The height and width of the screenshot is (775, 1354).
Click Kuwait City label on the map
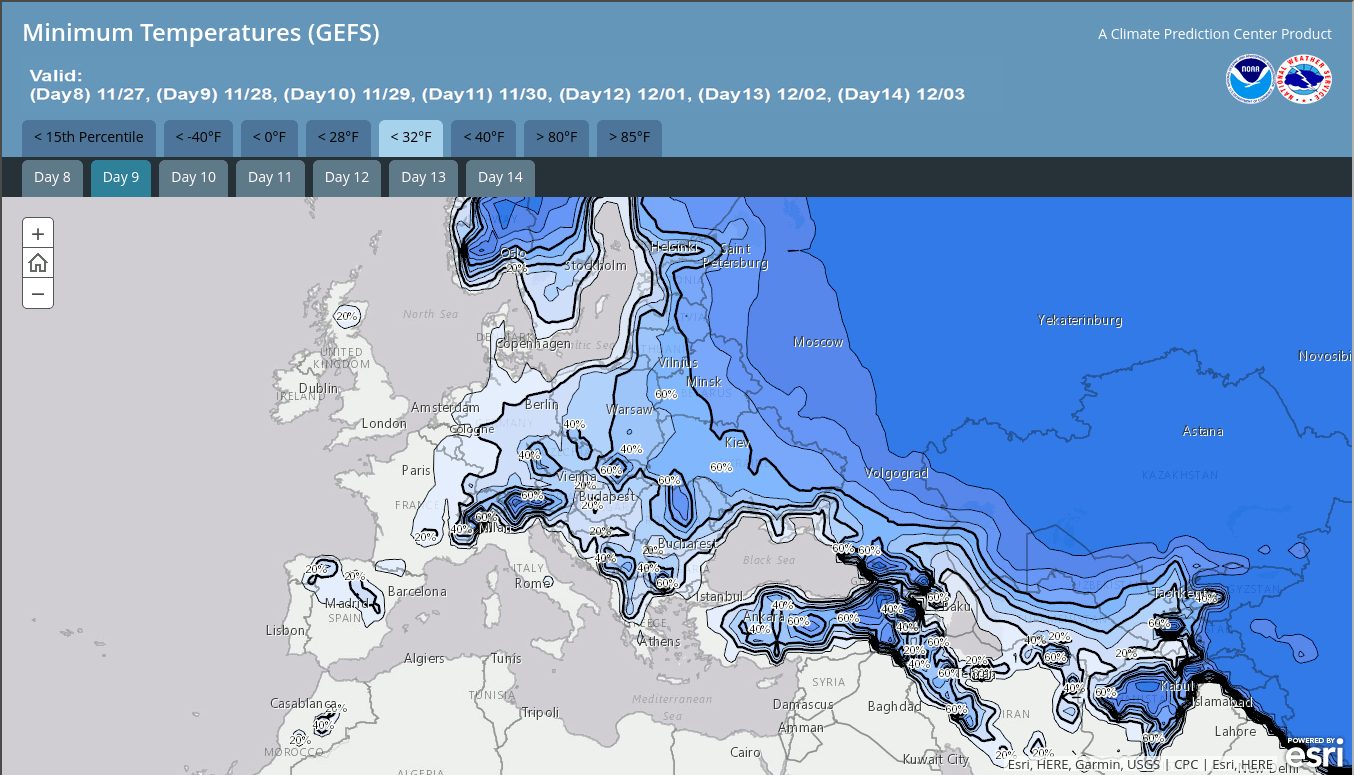click(x=936, y=759)
